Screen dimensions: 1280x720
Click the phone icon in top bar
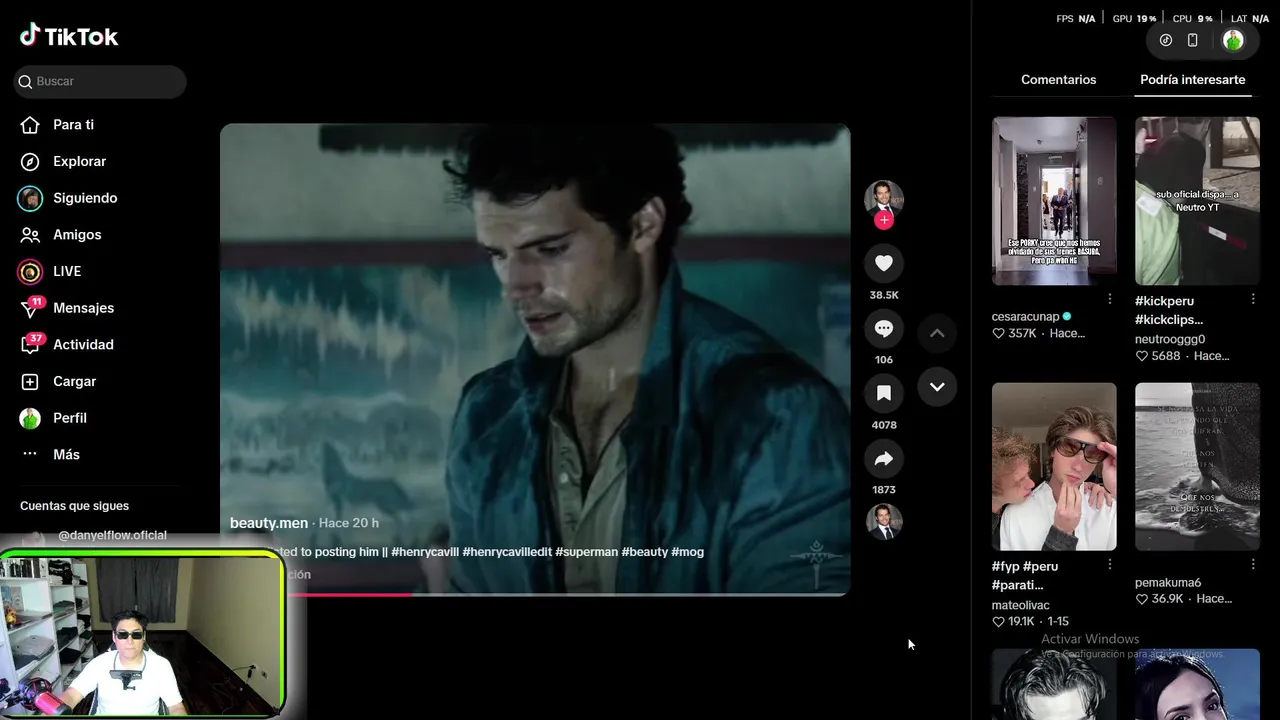(1192, 40)
